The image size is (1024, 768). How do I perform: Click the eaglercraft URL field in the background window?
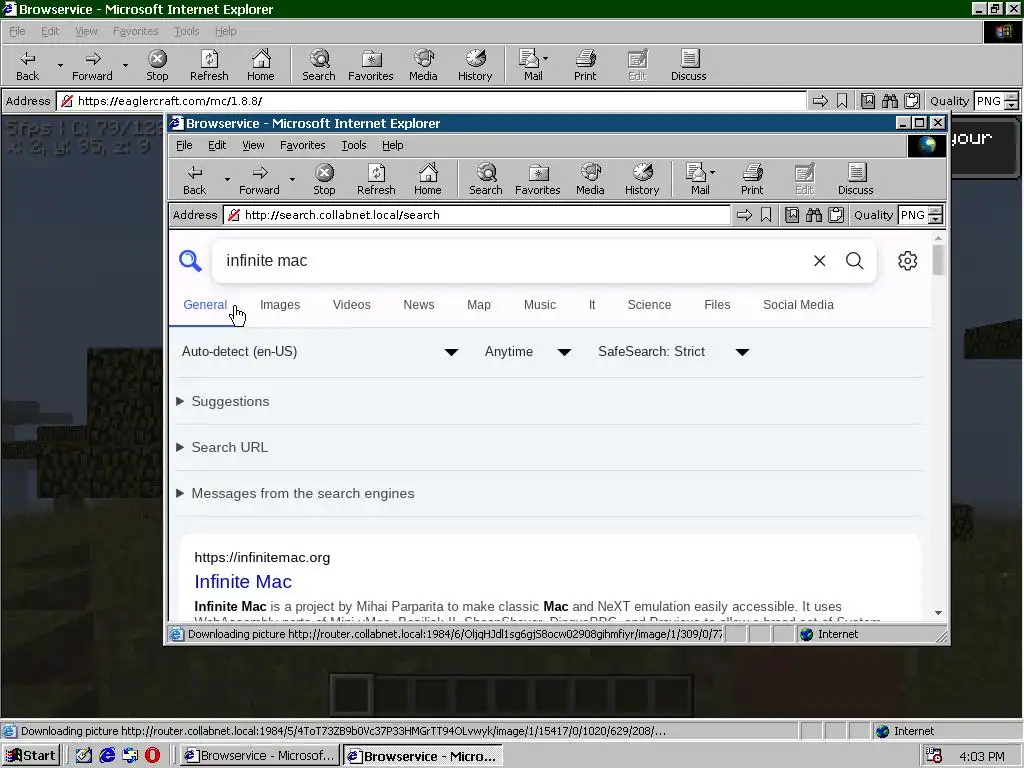(431, 101)
